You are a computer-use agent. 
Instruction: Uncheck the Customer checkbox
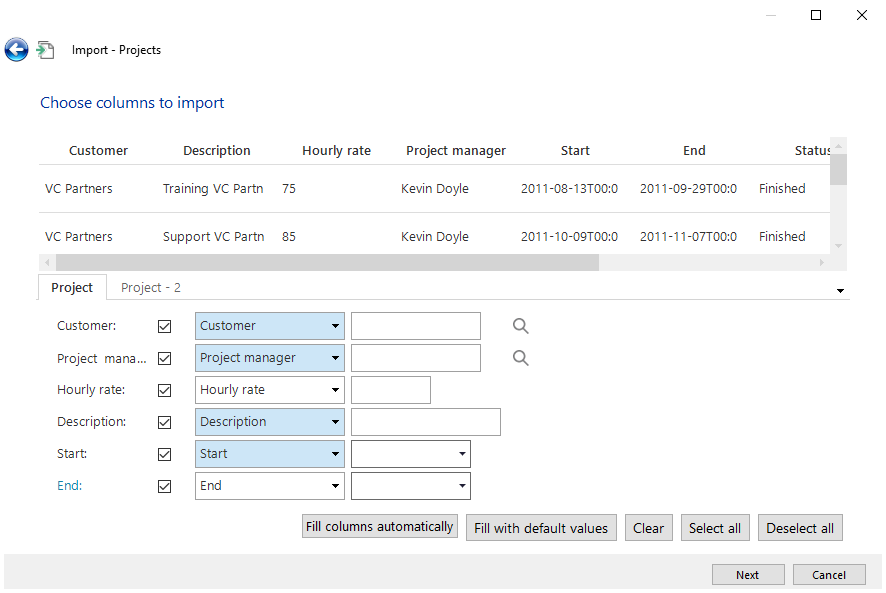(165, 326)
